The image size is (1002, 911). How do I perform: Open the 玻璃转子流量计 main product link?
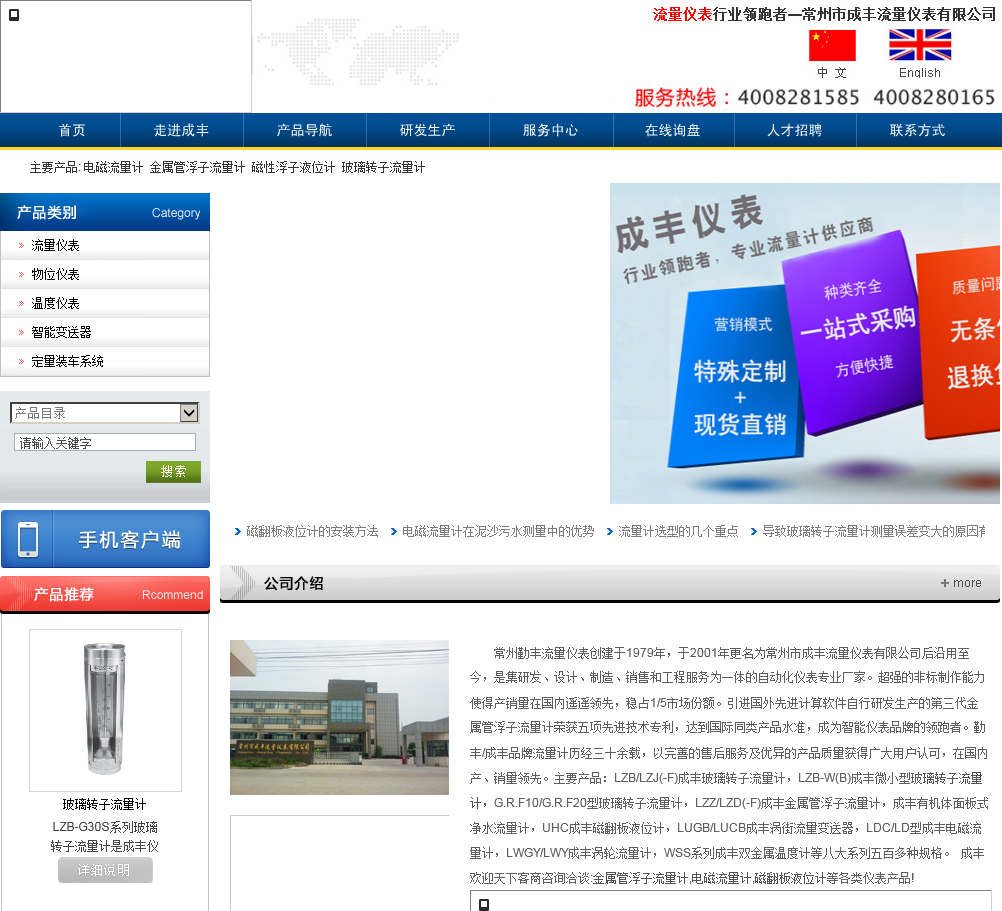coord(383,167)
